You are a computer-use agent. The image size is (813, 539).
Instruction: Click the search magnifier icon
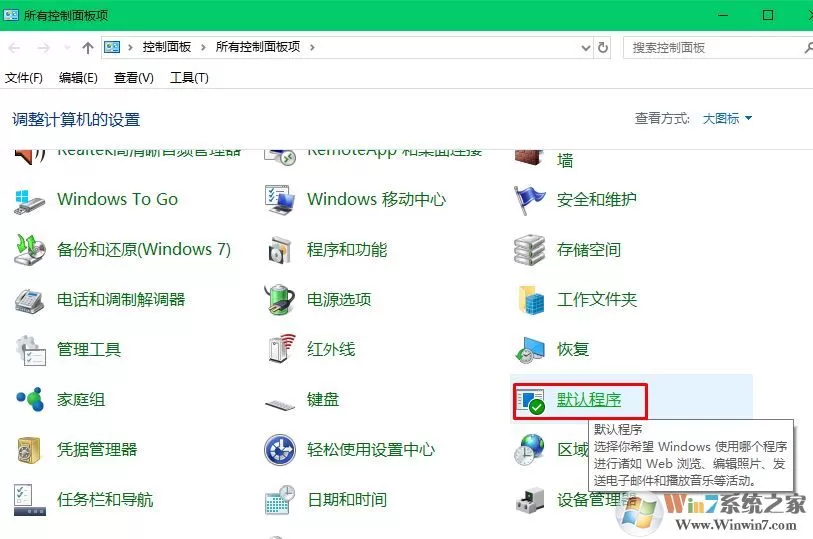(x=808, y=48)
